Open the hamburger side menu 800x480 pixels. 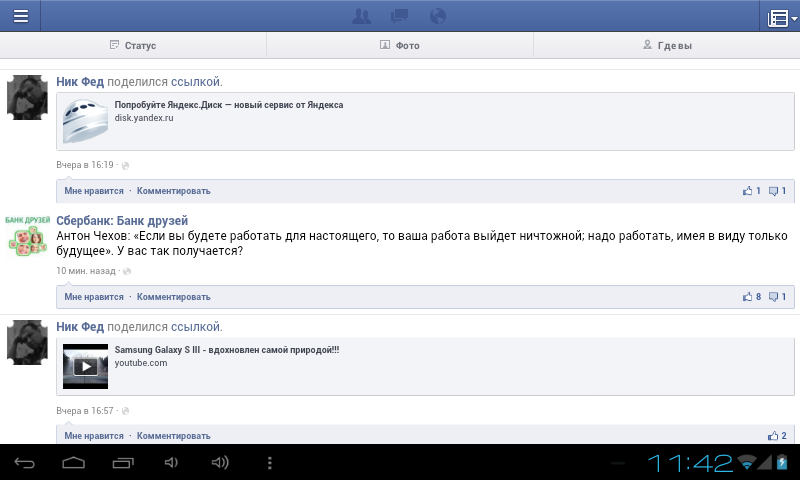[x=21, y=16]
